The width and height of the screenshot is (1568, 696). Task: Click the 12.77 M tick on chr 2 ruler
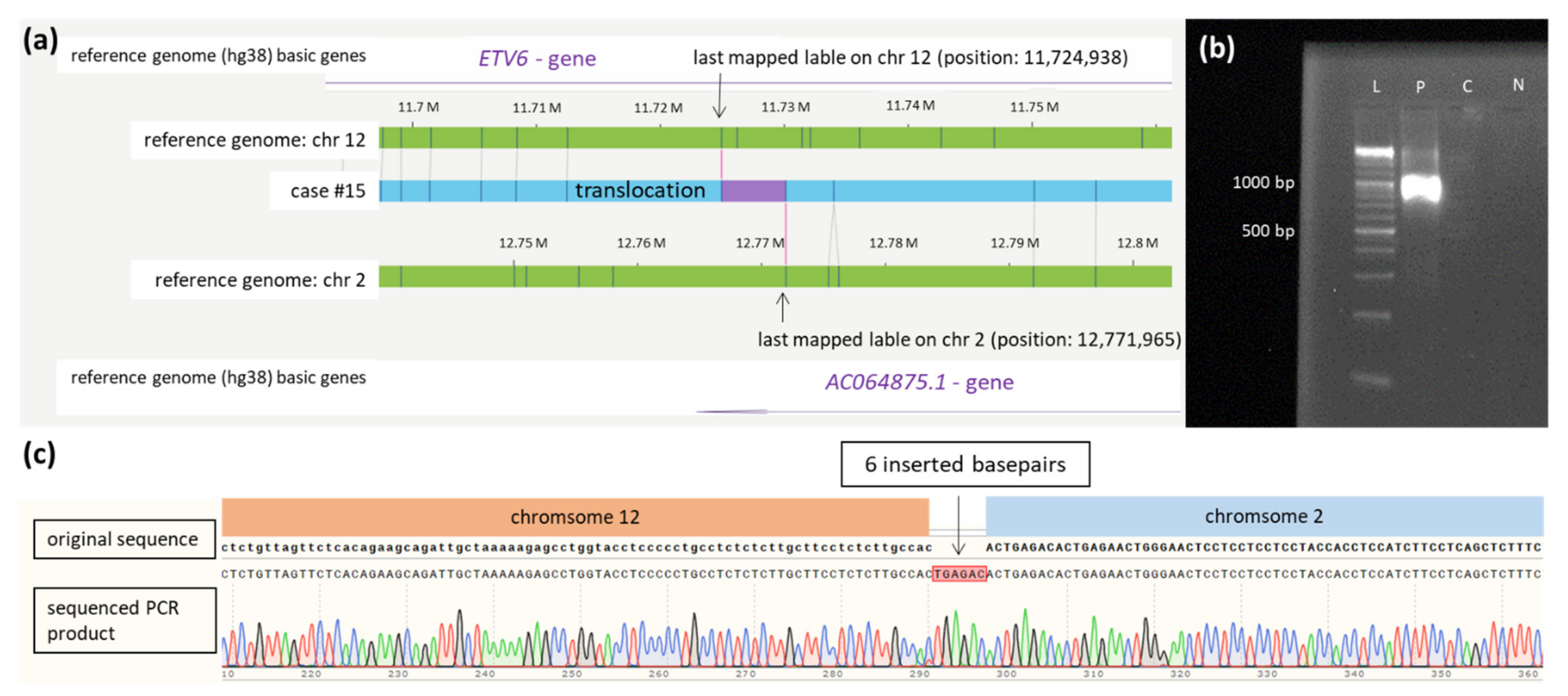point(760,243)
